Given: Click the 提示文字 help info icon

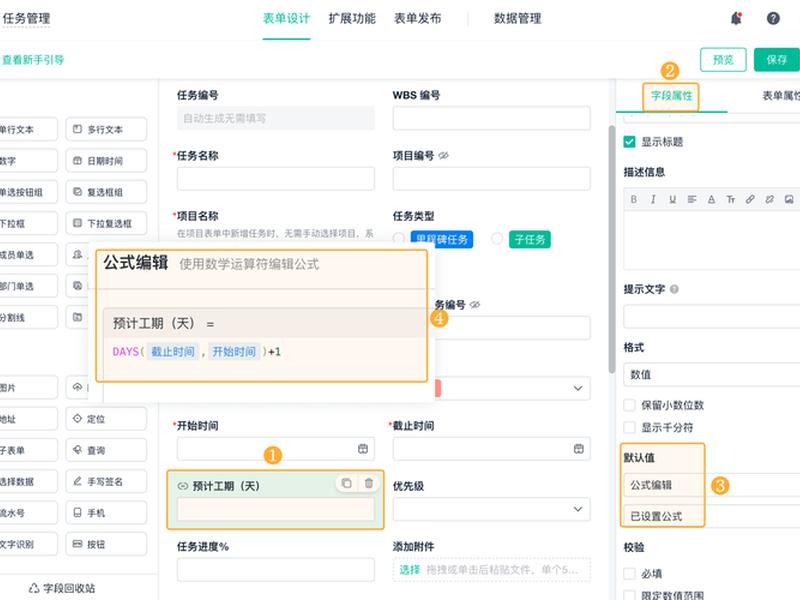Looking at the screenshot, I should click(x=674, y=289).
